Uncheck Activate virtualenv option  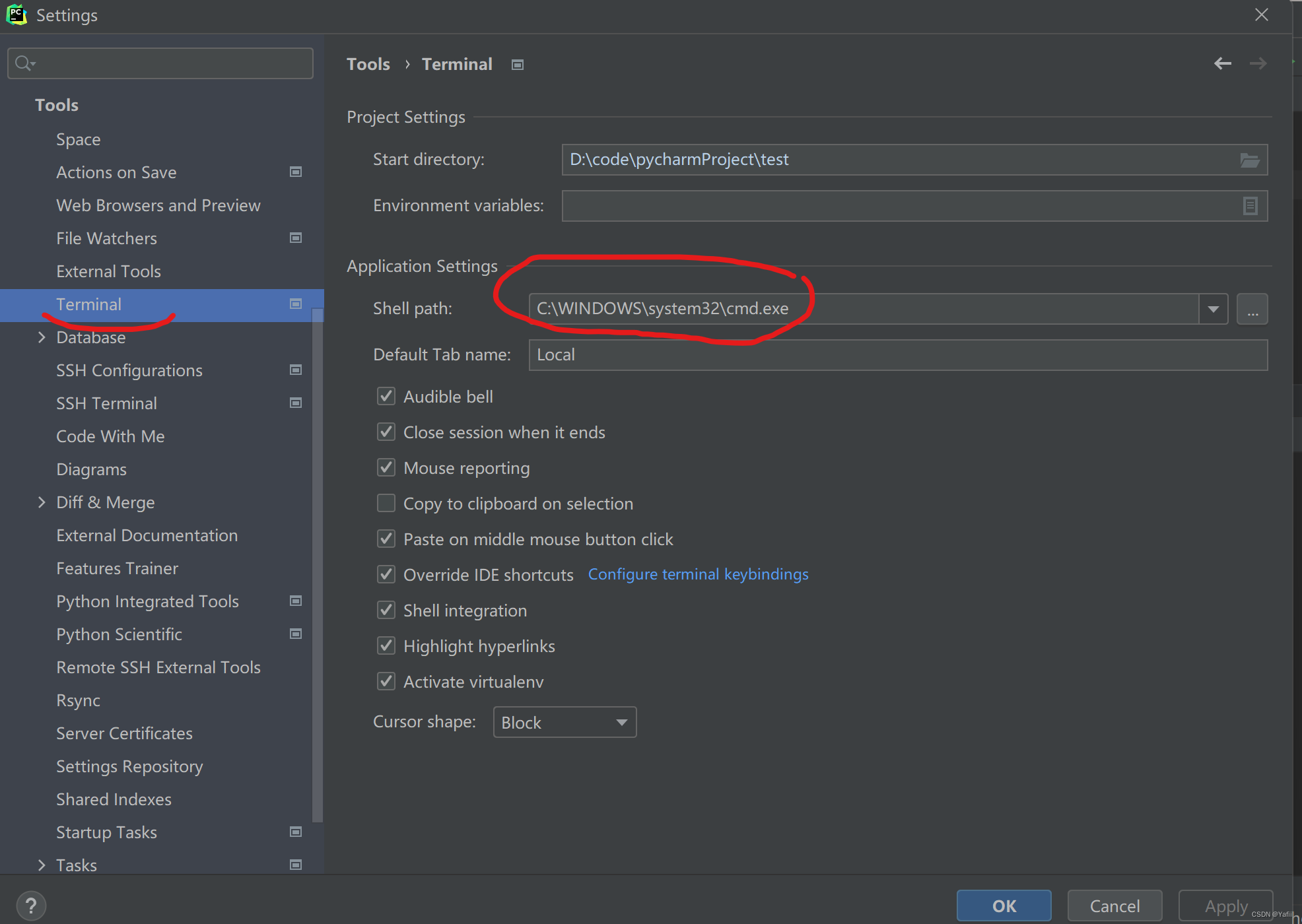(386, 681)
